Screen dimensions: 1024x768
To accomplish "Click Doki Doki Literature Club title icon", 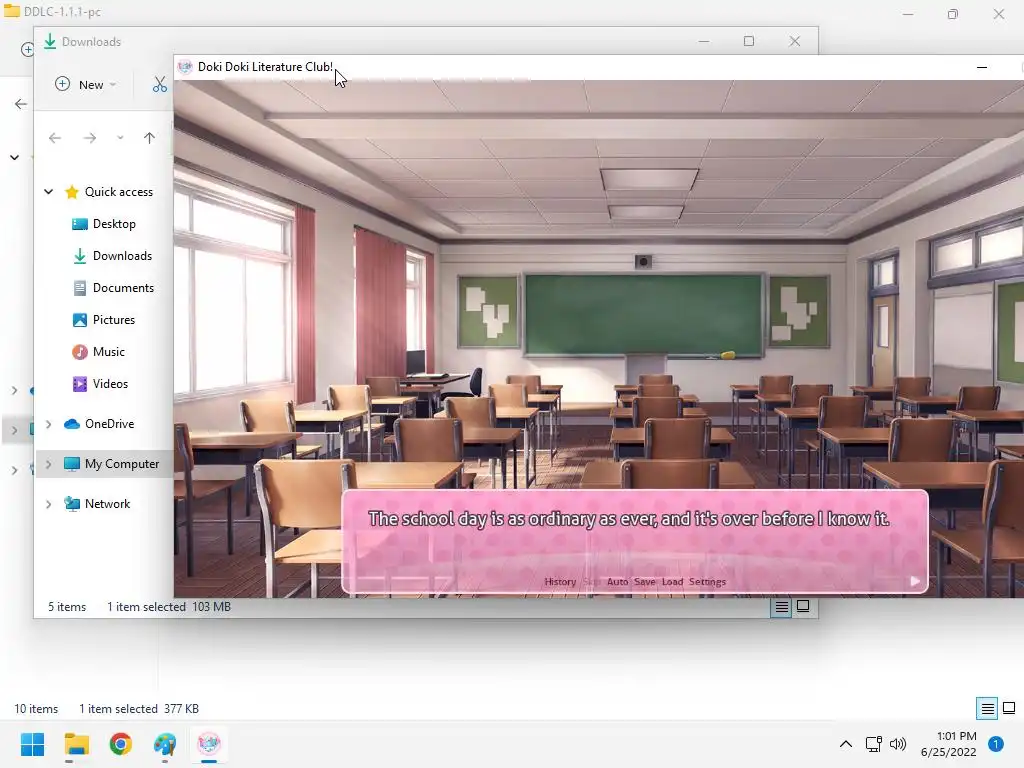I will 185,67.
